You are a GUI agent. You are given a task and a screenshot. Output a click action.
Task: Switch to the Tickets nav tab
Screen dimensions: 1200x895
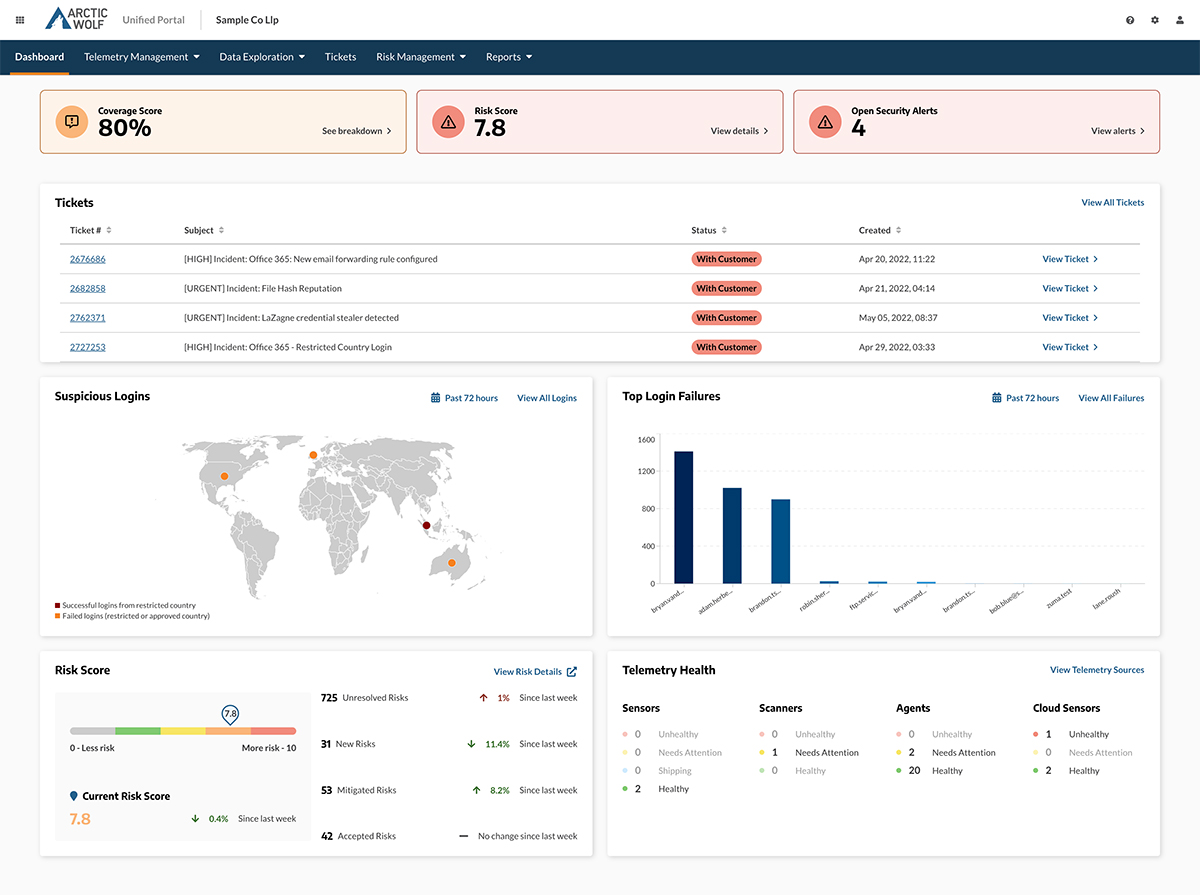[x=340, y=57]
